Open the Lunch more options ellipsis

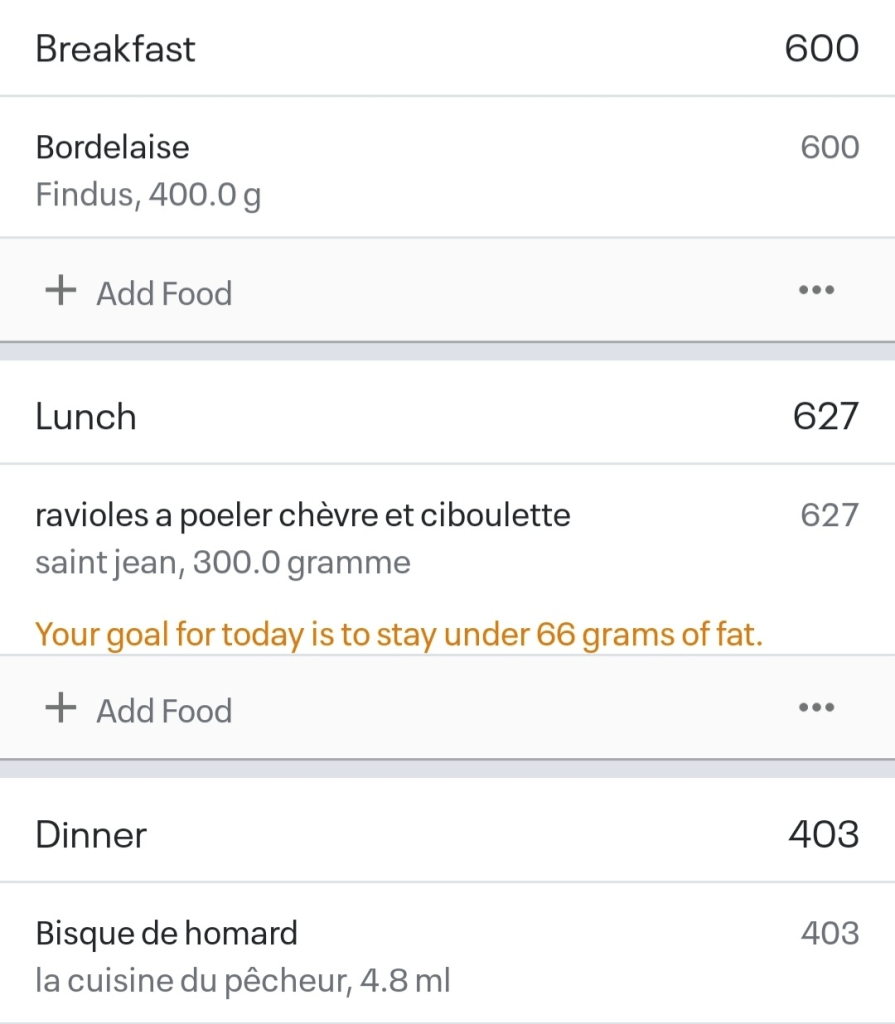click(x=816, y=708)
